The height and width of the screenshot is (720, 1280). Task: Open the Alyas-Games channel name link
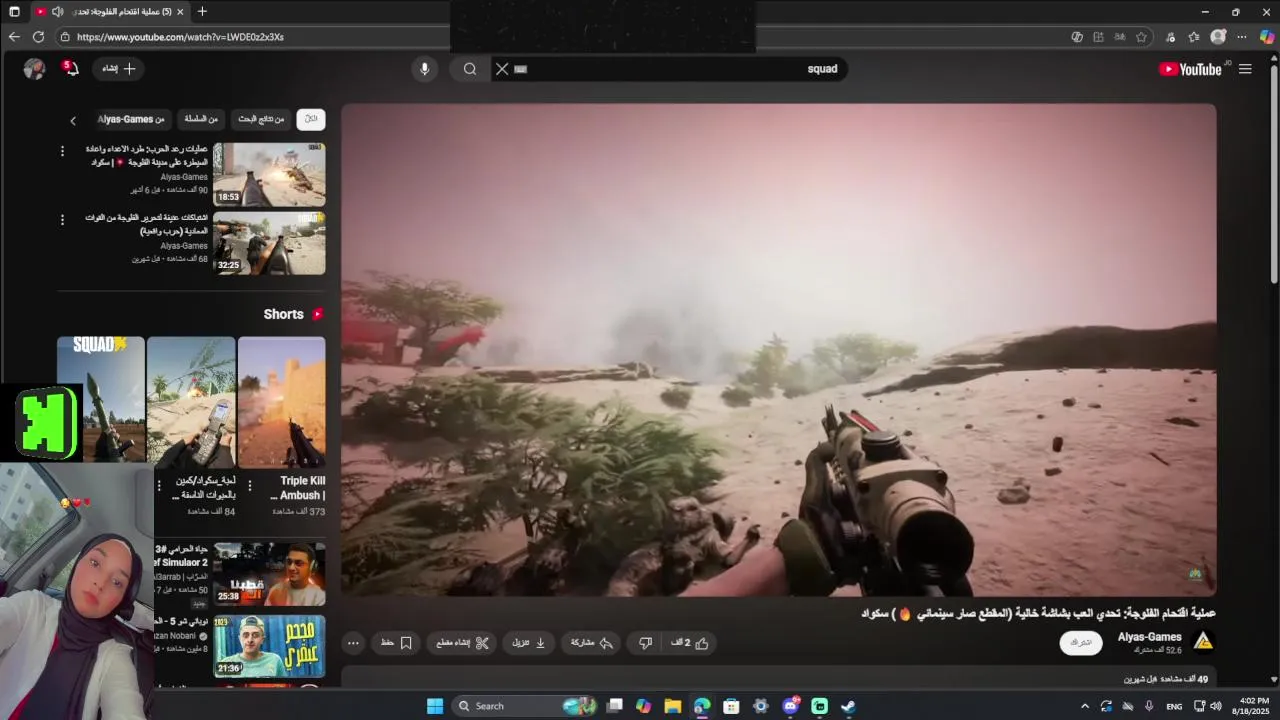click(x=1149, y=637)
